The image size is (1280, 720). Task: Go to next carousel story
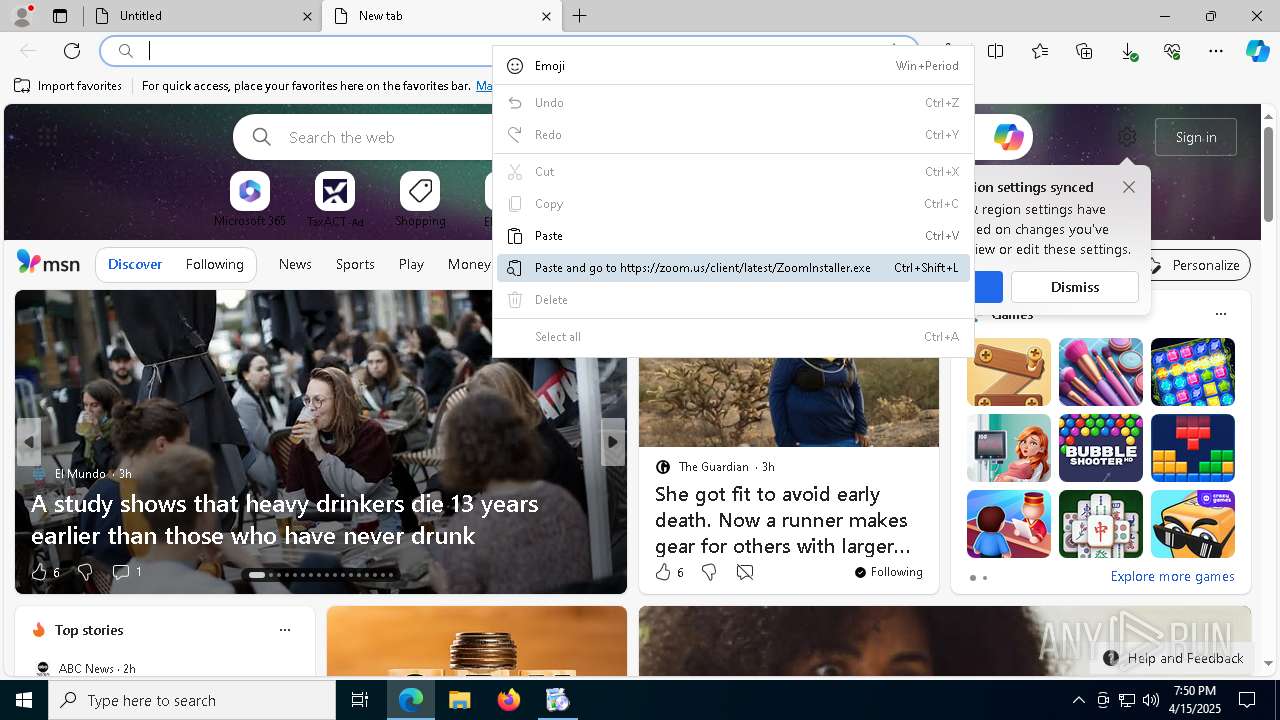(x=613, y=442)
